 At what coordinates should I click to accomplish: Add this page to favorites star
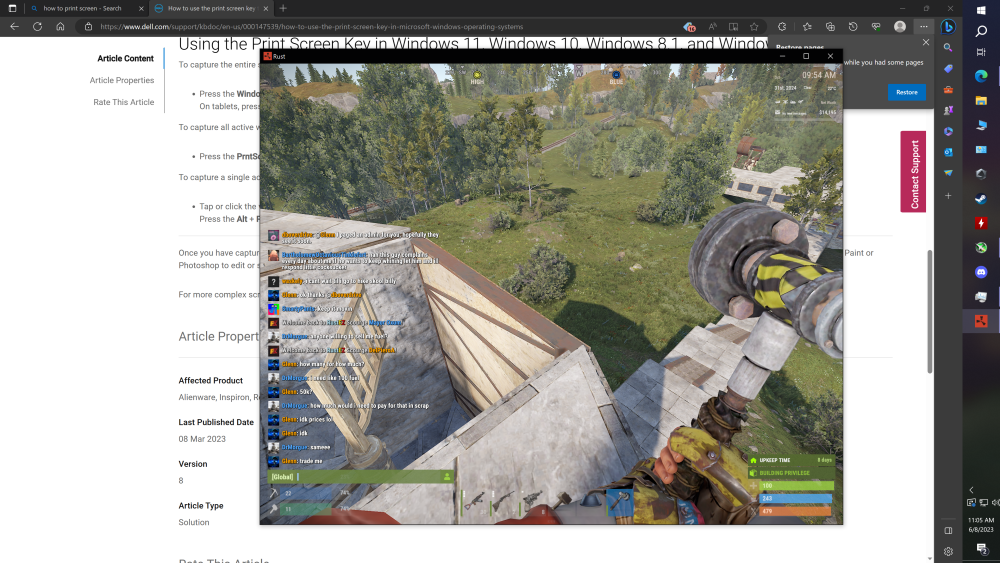[754, 27]
